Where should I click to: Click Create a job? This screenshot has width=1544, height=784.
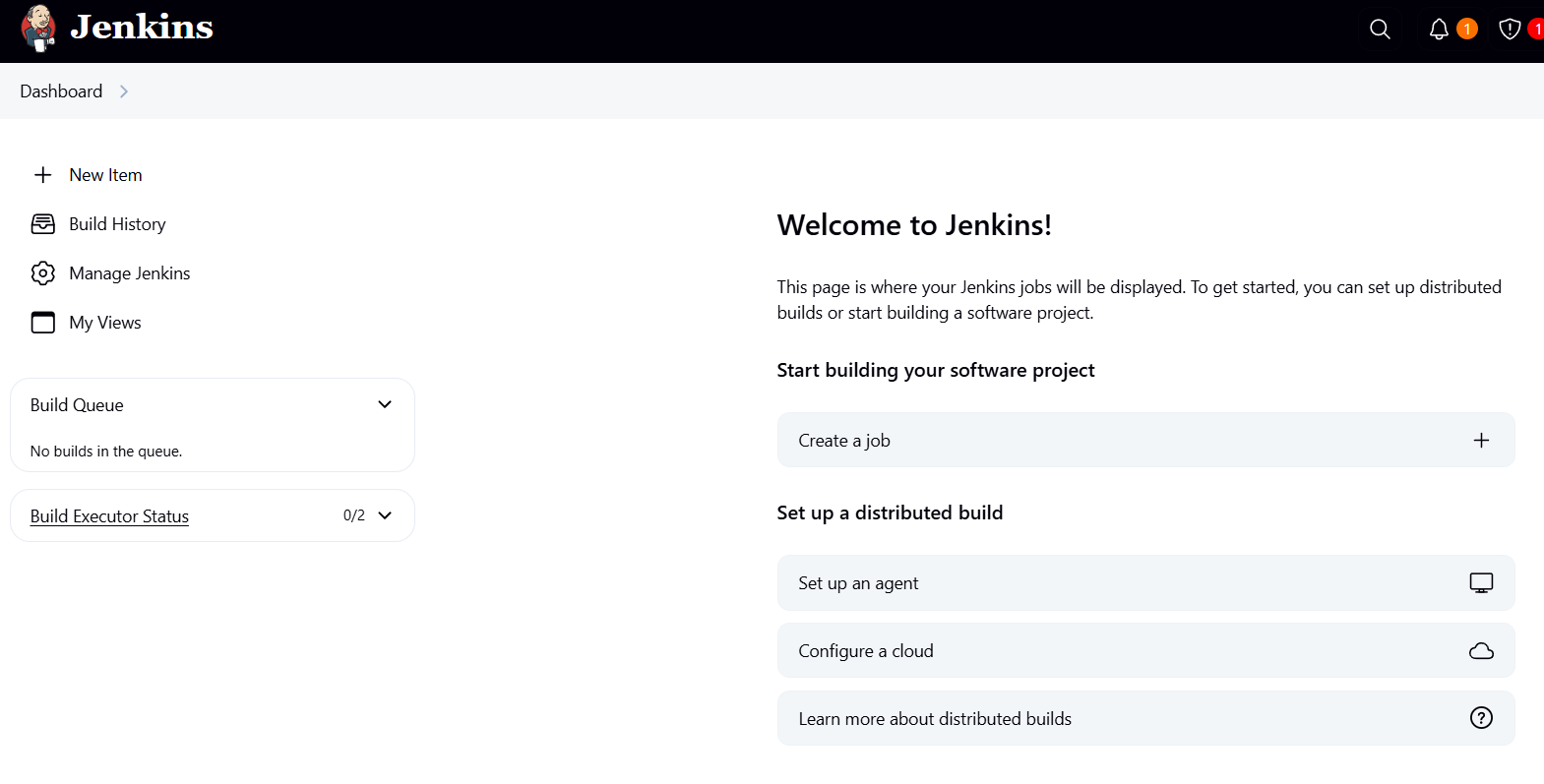pos(1145,441)
